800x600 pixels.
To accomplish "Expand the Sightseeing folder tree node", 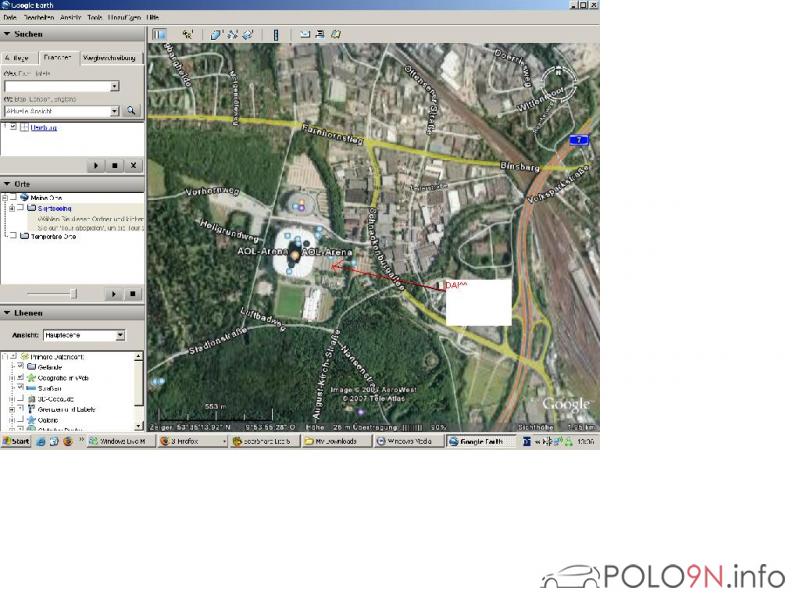I will [11, 208].
